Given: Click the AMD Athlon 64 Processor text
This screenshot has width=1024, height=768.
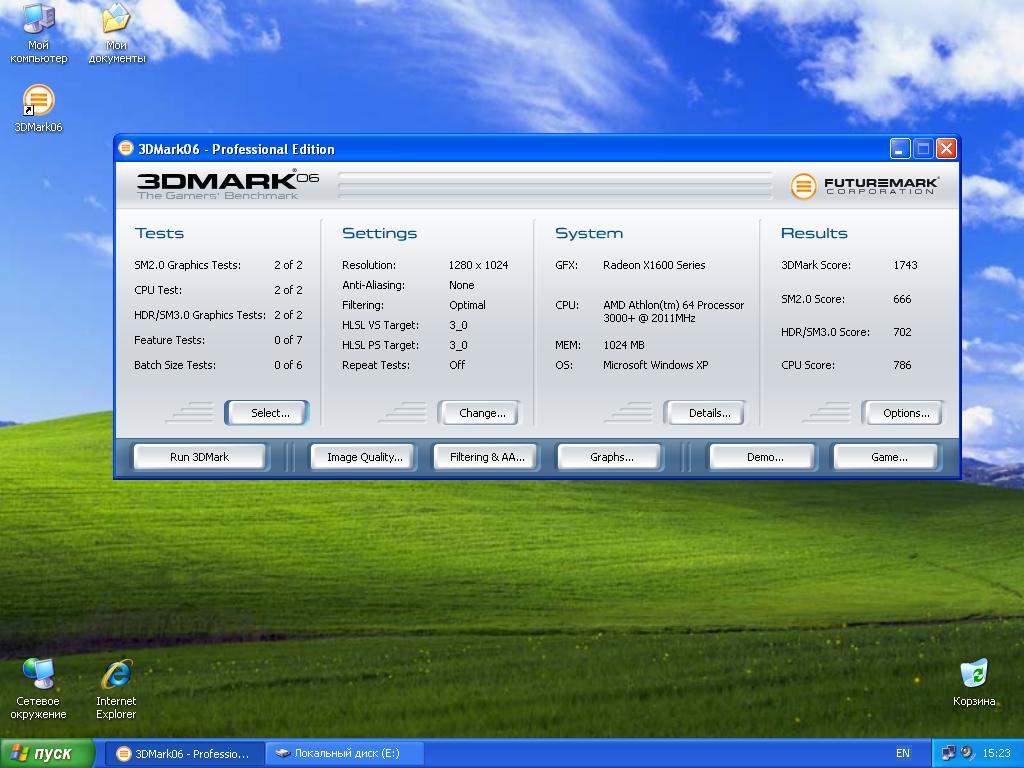Looking at the screenshot, I should 673,312.
